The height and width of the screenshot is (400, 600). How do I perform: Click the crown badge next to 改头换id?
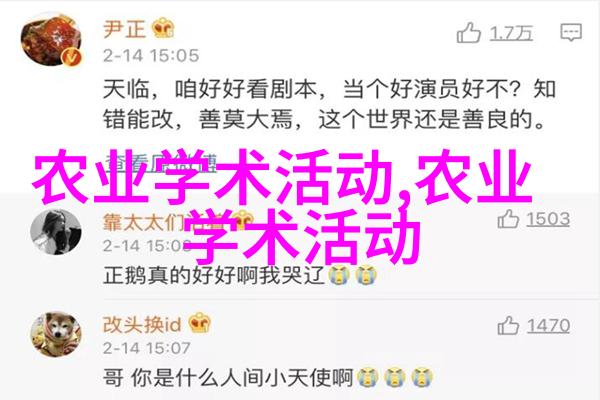[199, 323]
